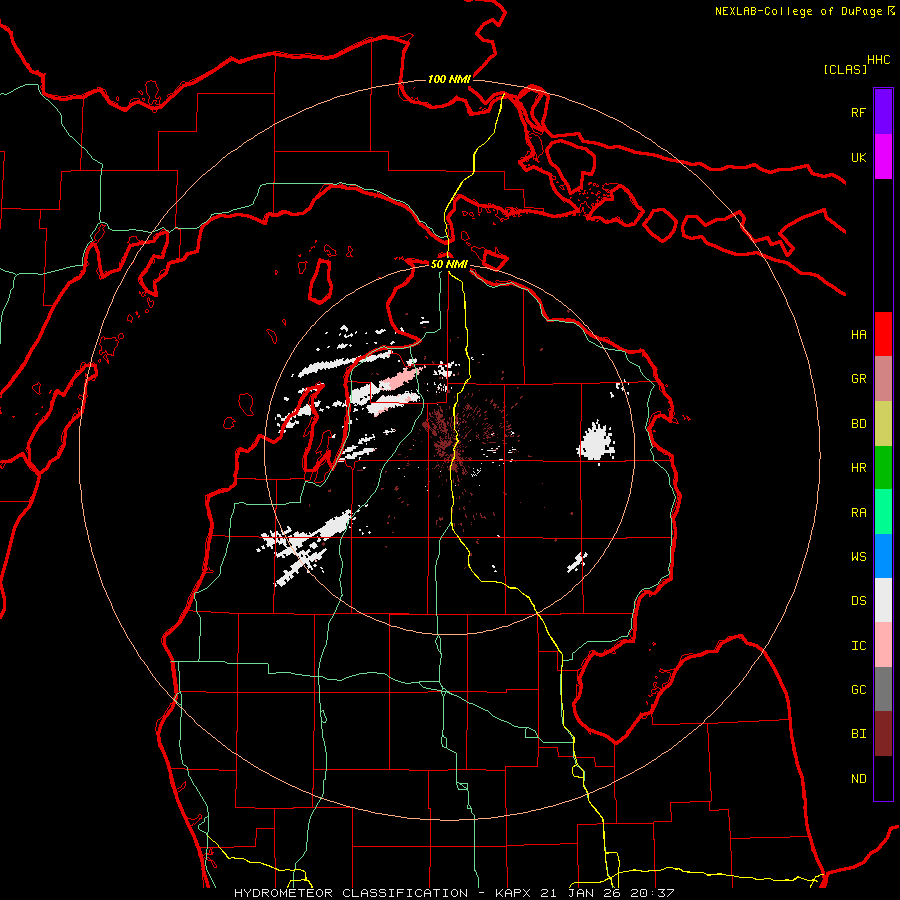Click the HR green legend swatch
900x900 pixels.
pyautogui.click(x=883, y=468)
